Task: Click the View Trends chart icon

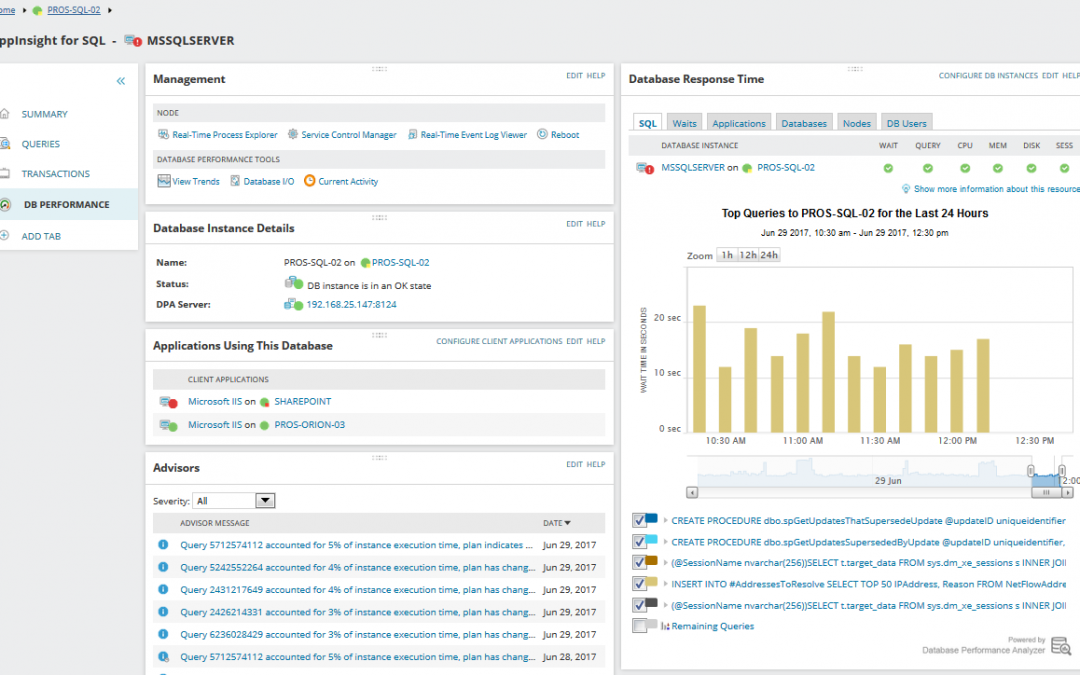Action: point(164,181)
